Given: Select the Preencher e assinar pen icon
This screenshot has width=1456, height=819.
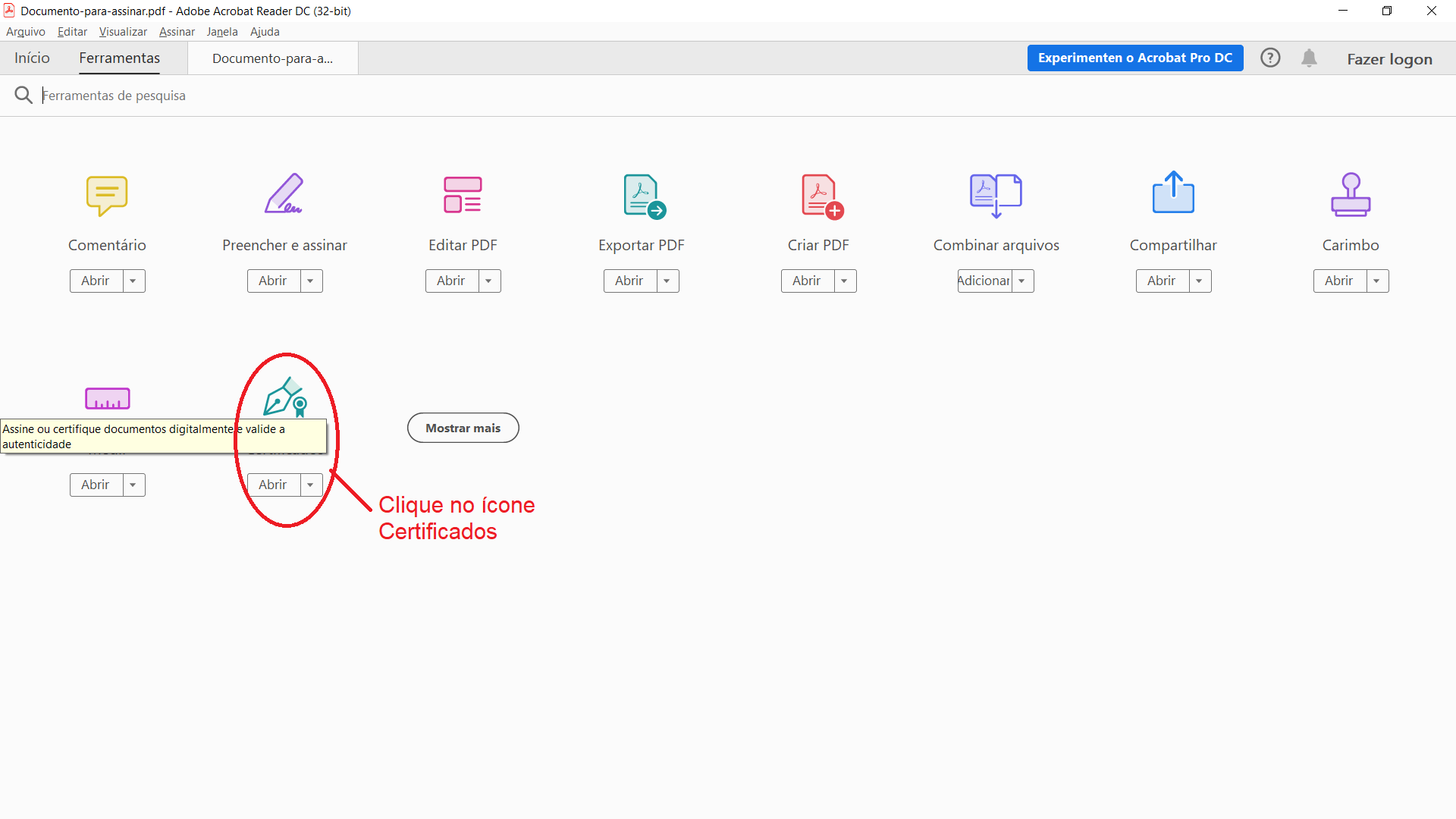Looking at the screenshot, I should (284, 194).
